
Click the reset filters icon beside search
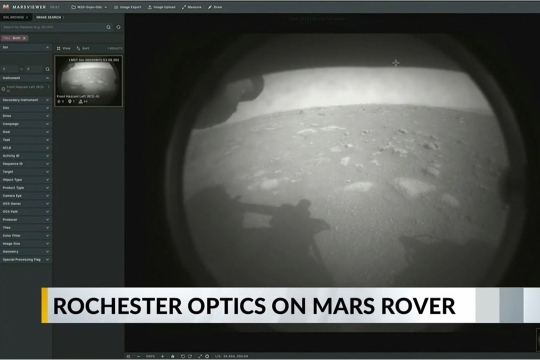(x=118, y=27)
